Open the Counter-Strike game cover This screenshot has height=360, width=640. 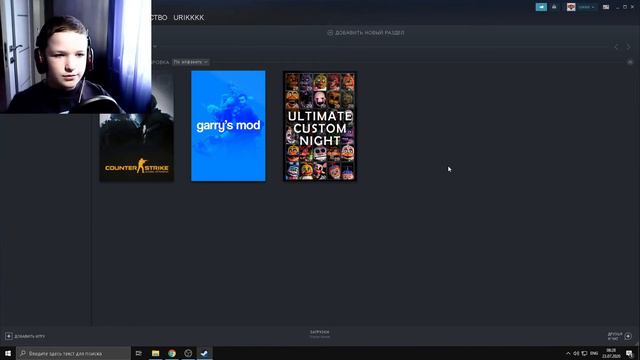click(137, 147)
